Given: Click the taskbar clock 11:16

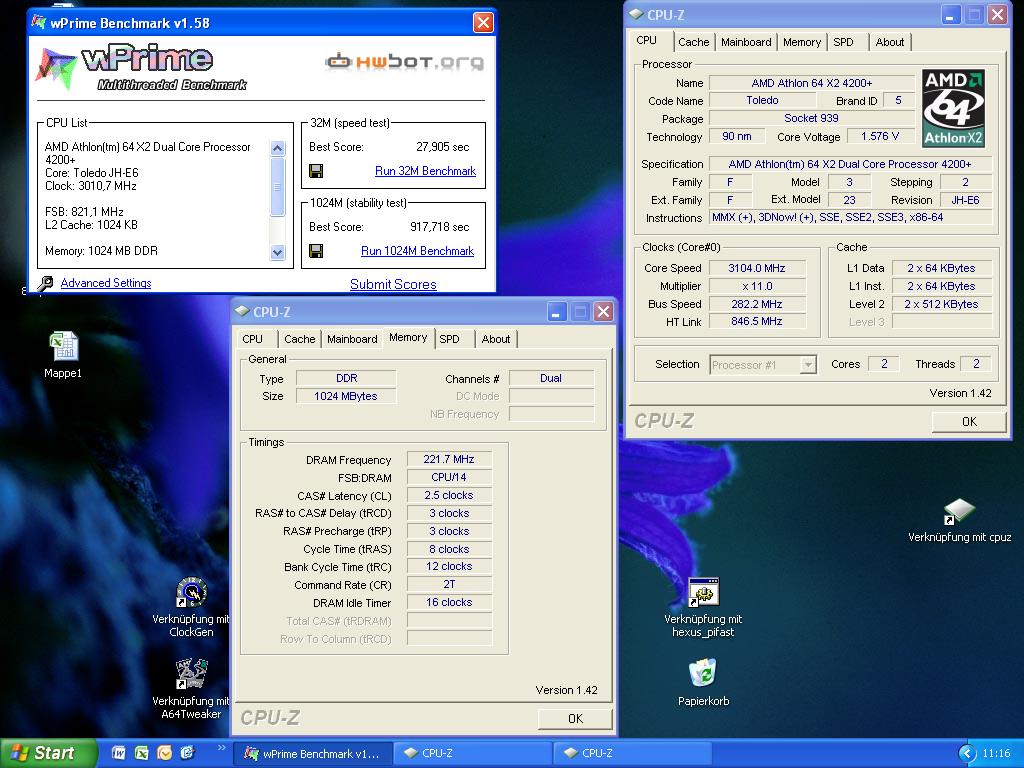Looking at the screenshot, I should [996, 754].
